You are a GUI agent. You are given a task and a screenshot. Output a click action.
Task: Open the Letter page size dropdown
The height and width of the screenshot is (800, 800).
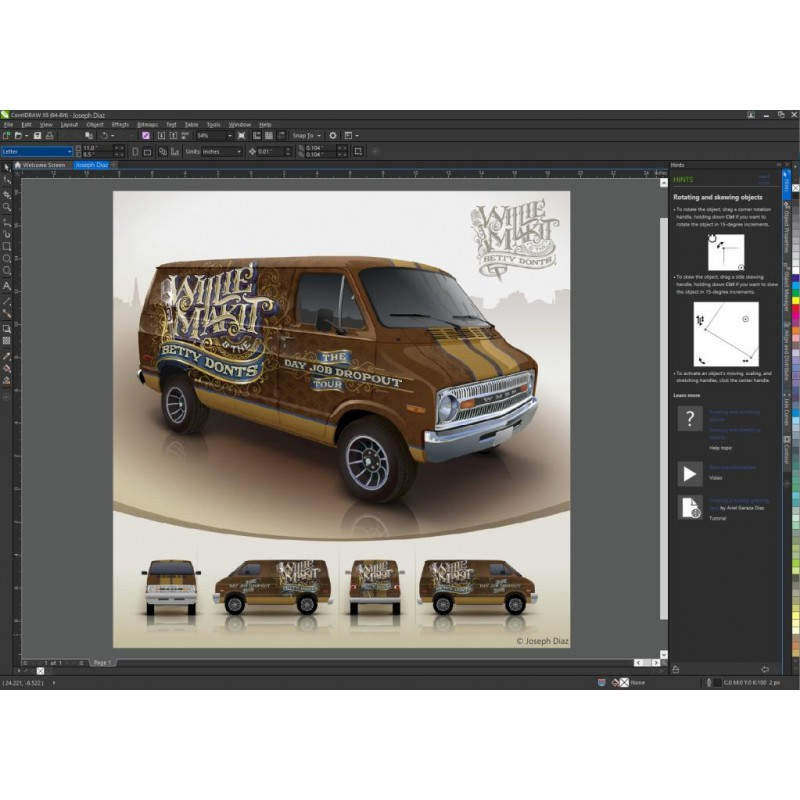69,152
